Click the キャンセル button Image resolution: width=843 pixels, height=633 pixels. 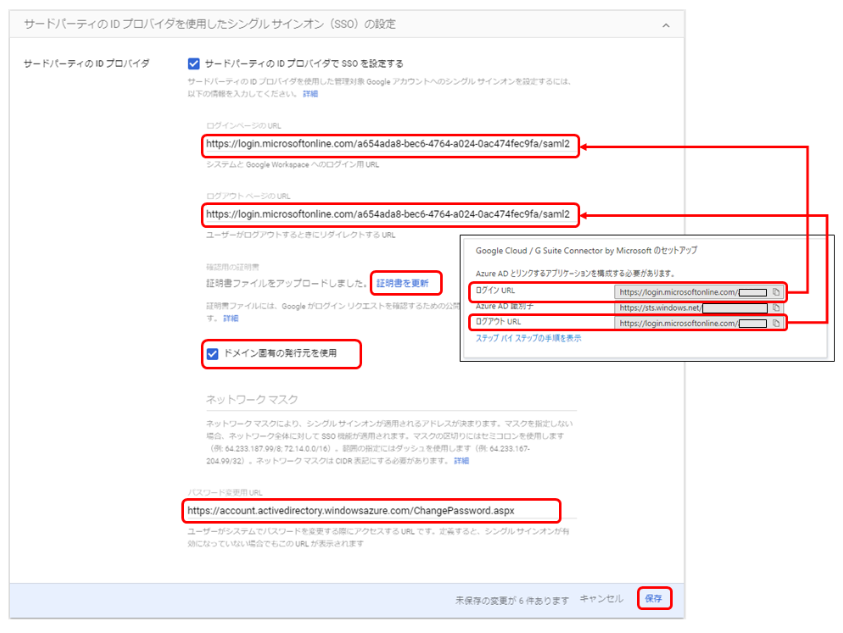(x=601, y=599)
